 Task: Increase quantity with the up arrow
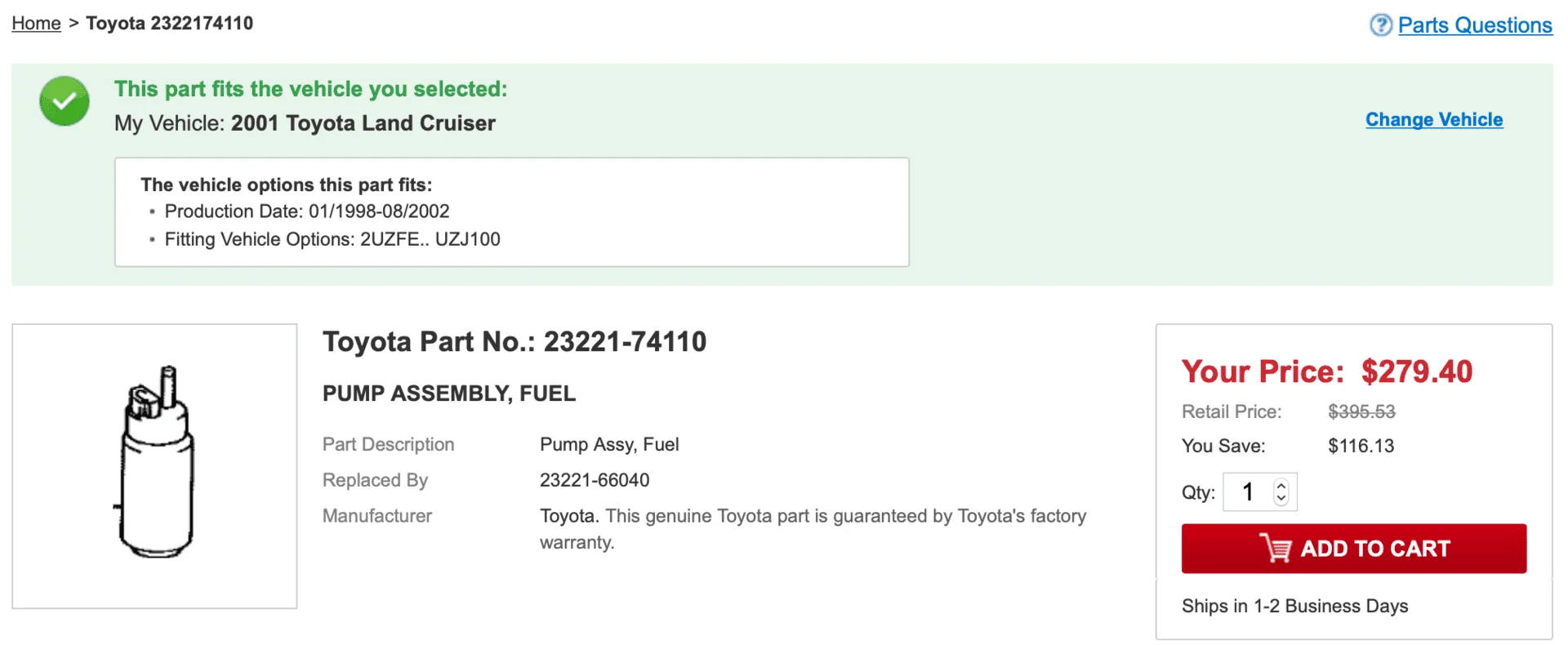[1281, 486]
